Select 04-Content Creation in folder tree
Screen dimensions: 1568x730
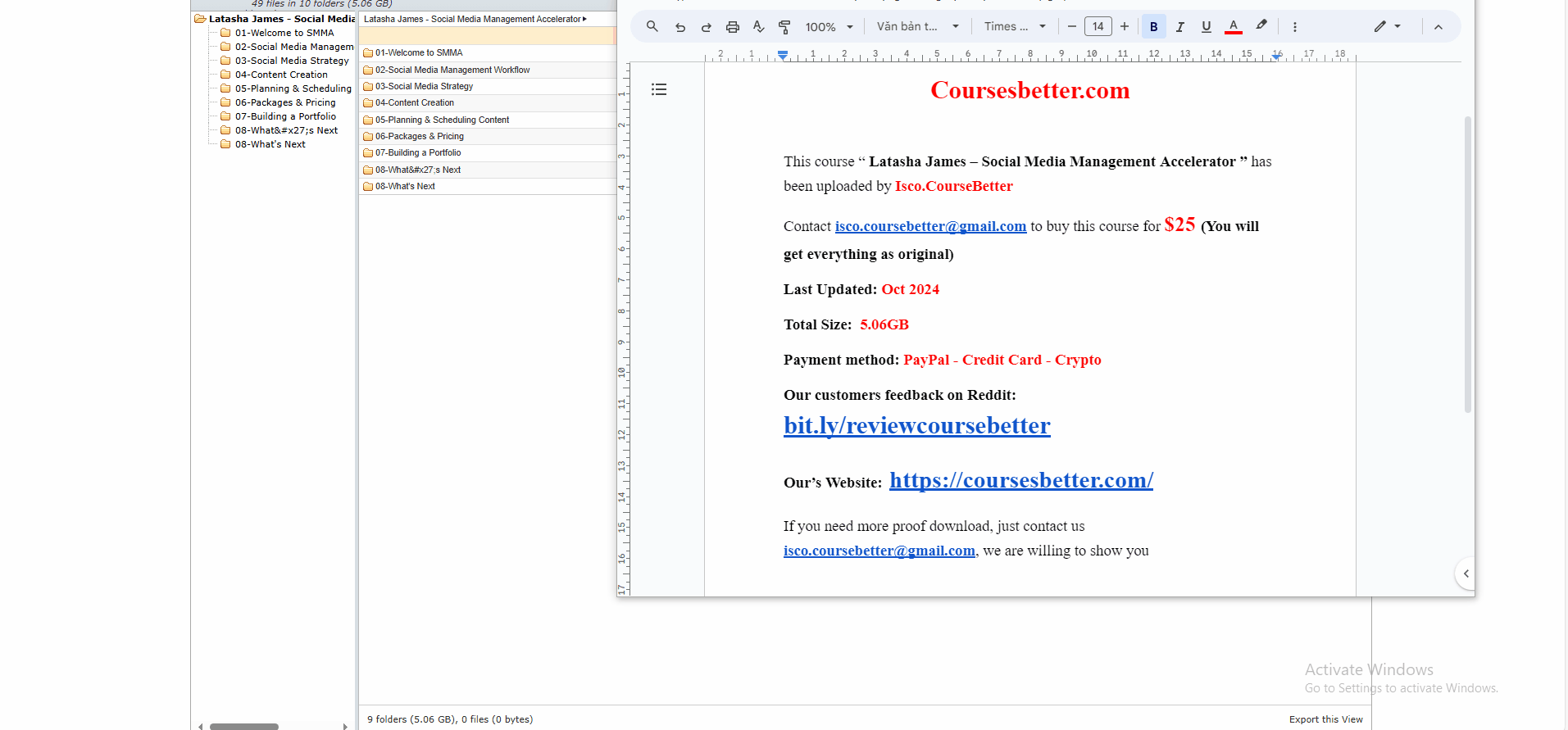pos(281,75)
